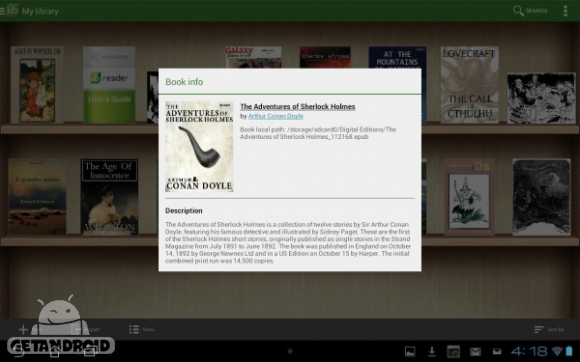This screenshot has width=580, height=362.
Task: Tap the My library title in top bar
Action: (40, 11)
